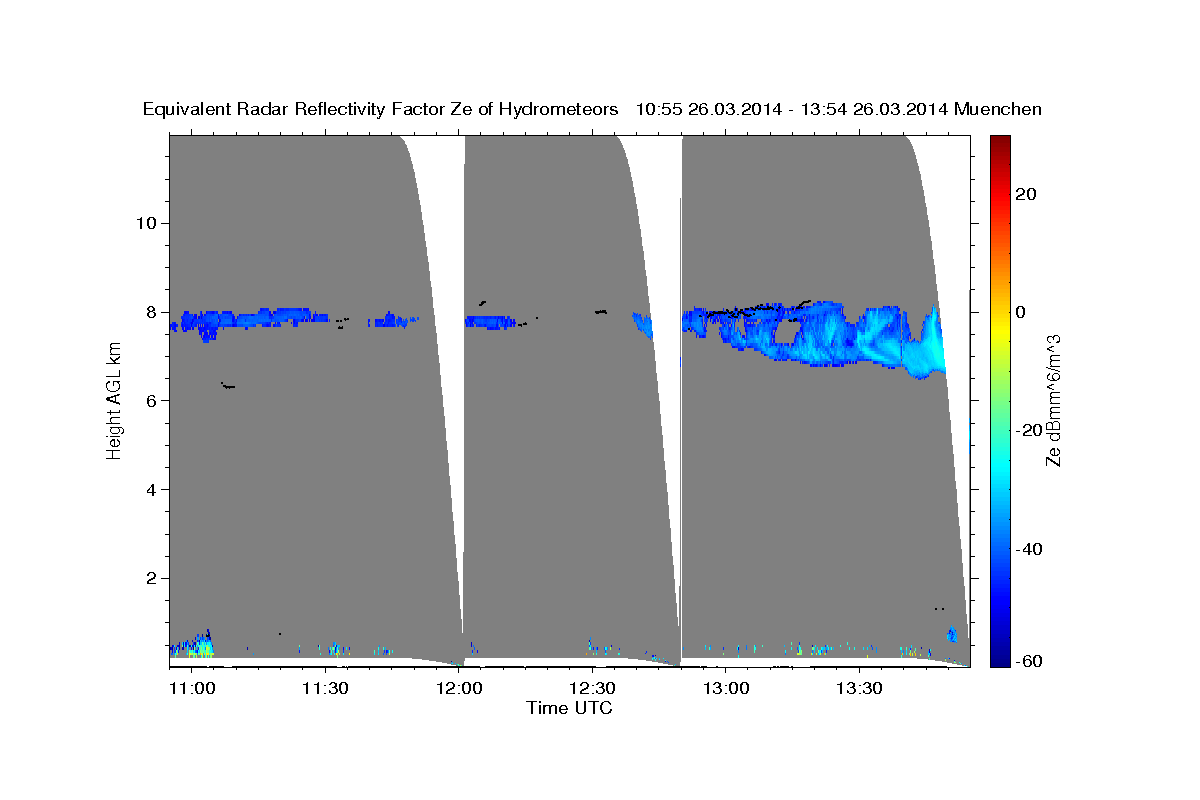Click the "Height AGL km" axis label
This screenshot has height=800, width=1200.
[x=114, y=400]
